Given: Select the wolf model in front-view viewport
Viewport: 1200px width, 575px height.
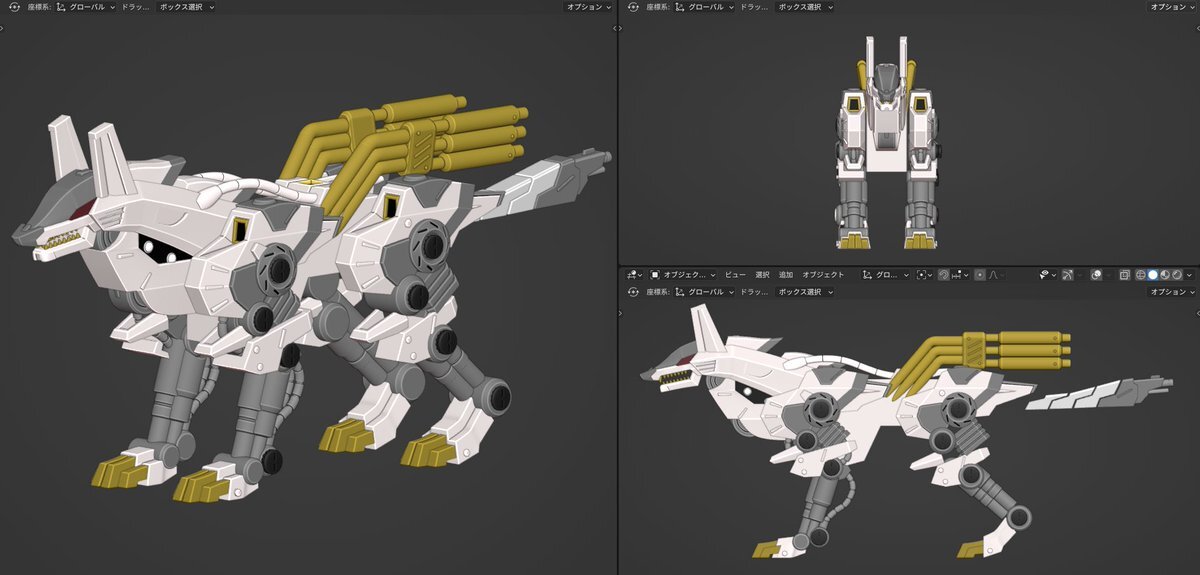Looking at the screenshot, I should (x=886, y=142).
